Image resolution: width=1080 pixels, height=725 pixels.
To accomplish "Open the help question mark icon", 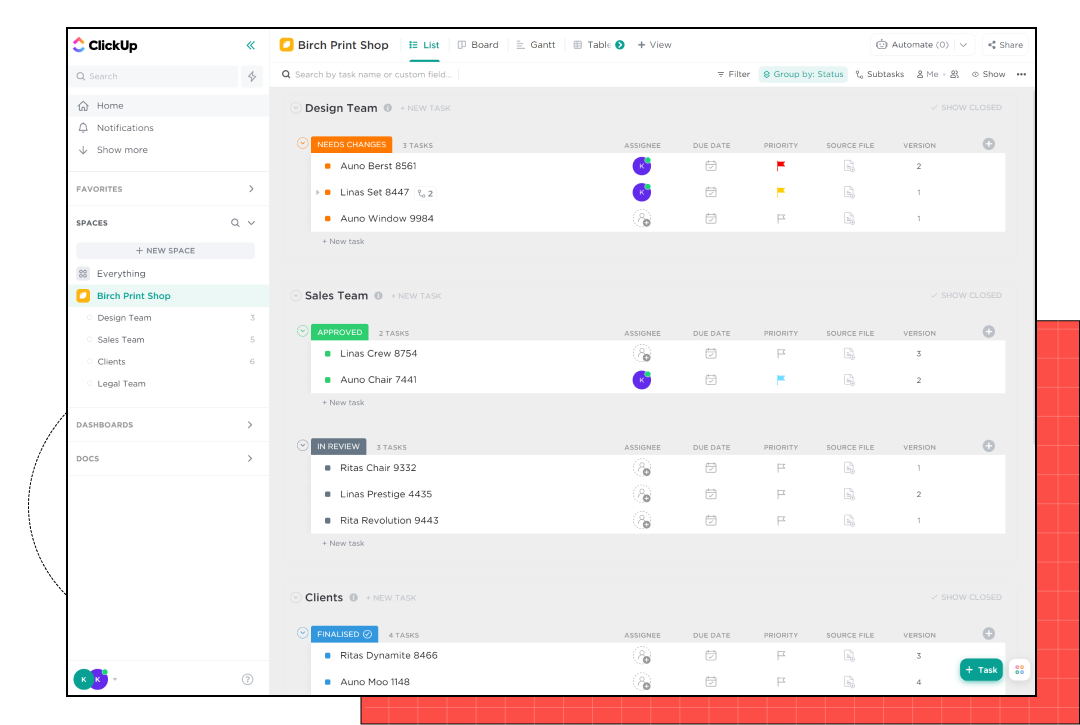I will click(x=248, y=680).
